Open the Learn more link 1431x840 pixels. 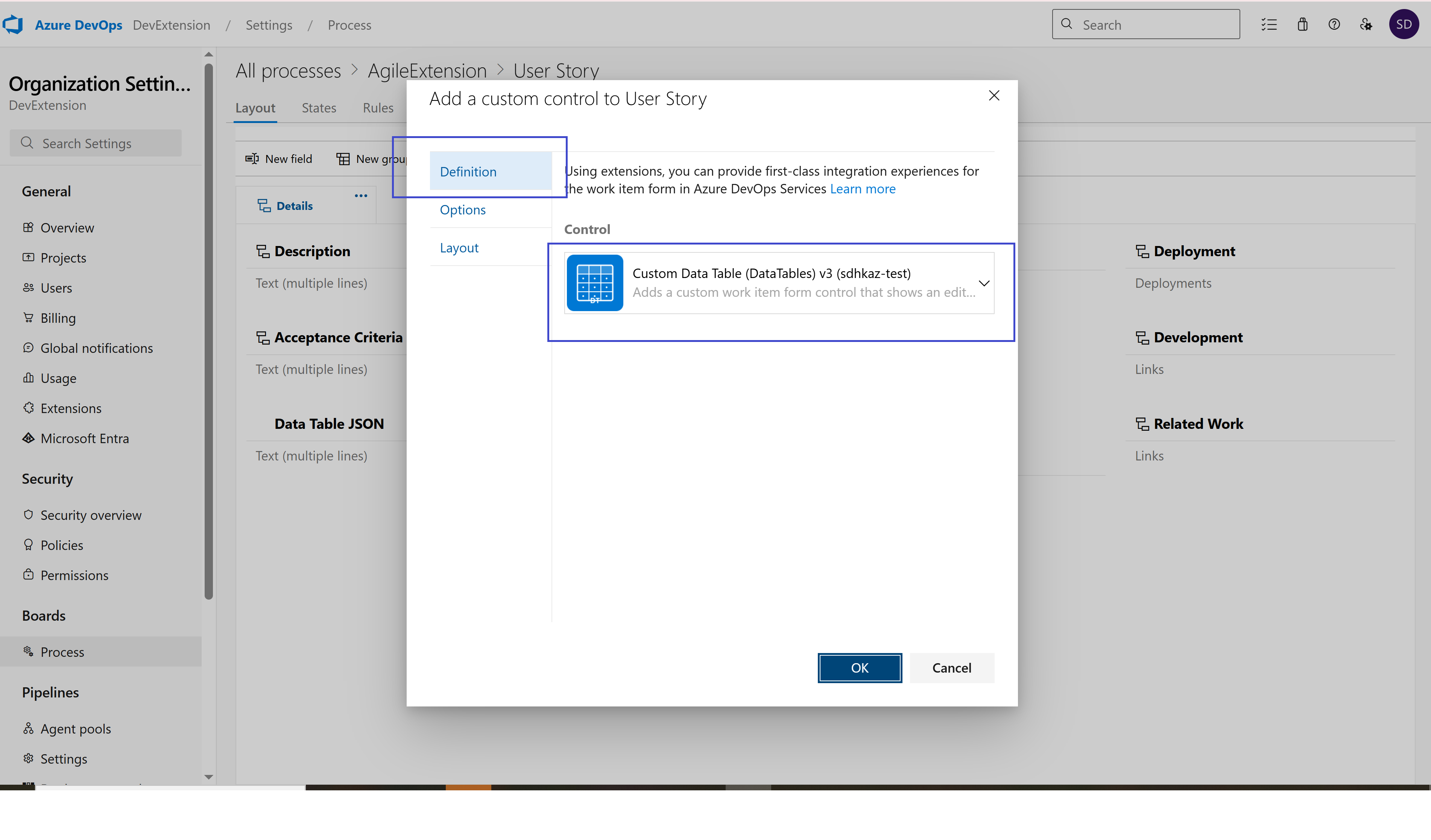click(863, 188)
